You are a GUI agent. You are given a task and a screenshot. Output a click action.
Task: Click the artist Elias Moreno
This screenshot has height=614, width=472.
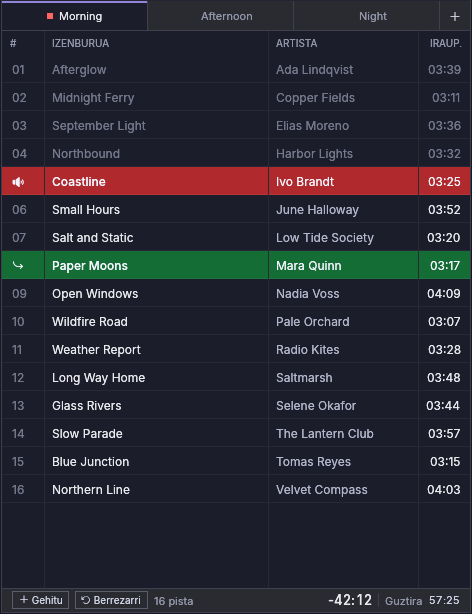312,126
